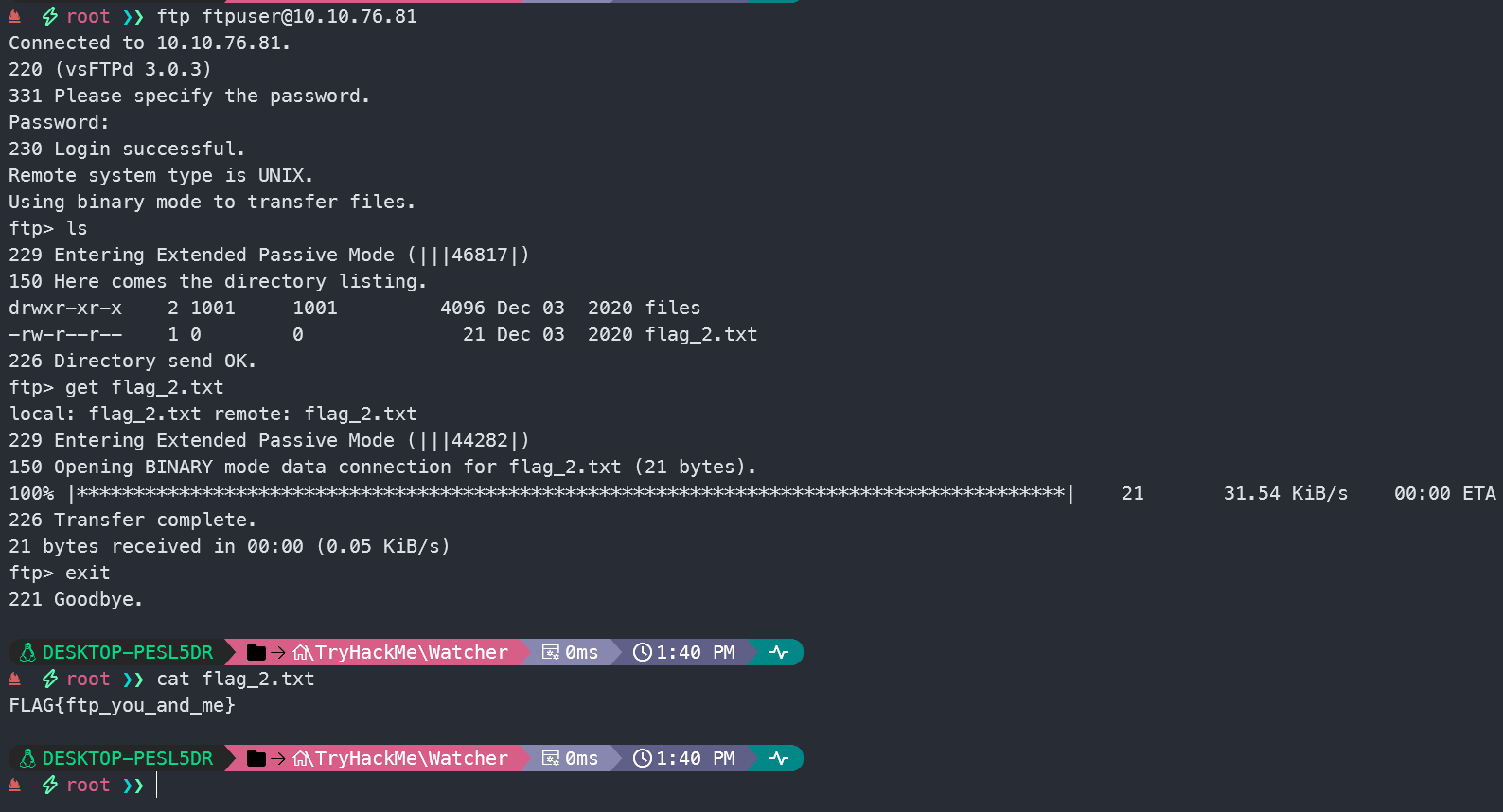
Task: Click the lightning bolt icon before 'cat flag_2.txt'
Action: click(50, 679)
